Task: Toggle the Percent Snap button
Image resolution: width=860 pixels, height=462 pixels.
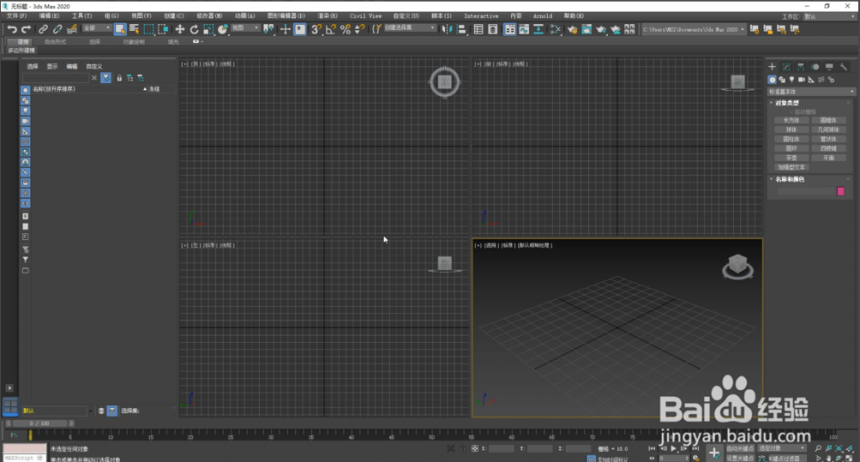Action: tap(346, 29)
